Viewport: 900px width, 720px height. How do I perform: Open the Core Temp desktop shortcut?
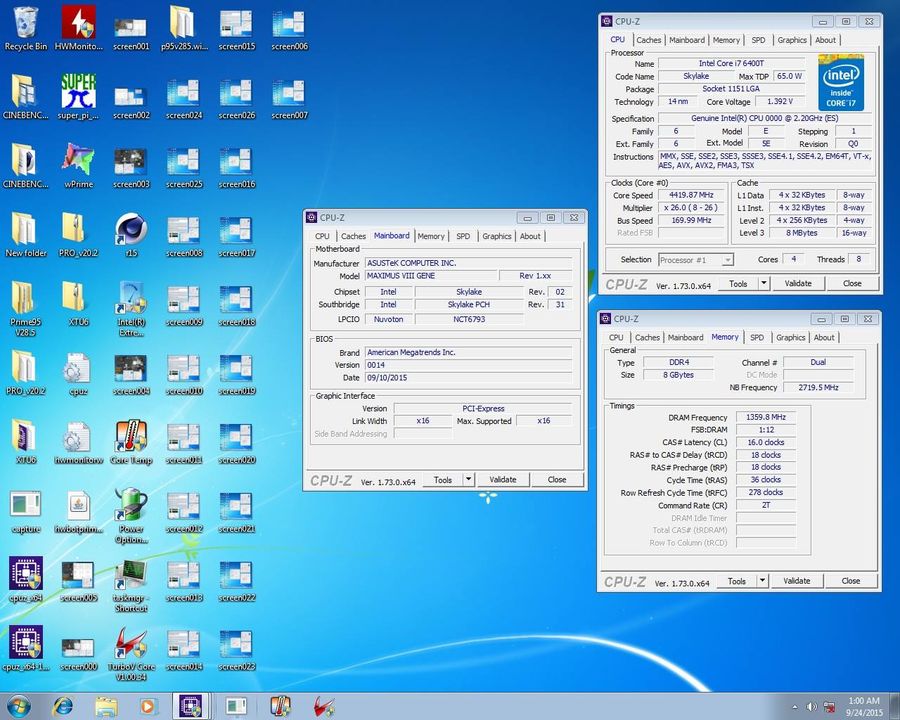[131, 437]
